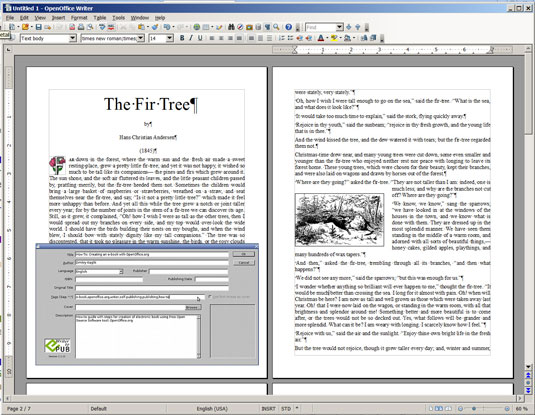The image size is (535, 415).
Task: Set justified text alignment
Action: [240, 38]
